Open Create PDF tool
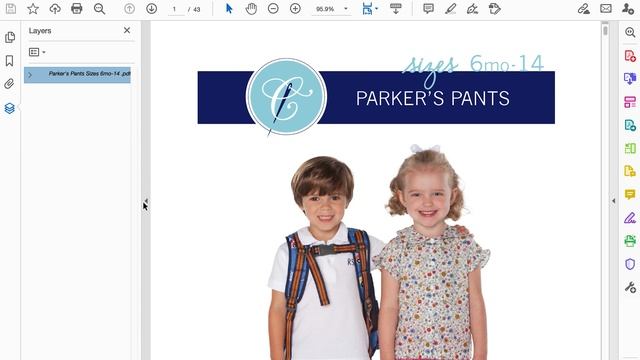Viewport: 640px width, 360px height. click(630, 56)
